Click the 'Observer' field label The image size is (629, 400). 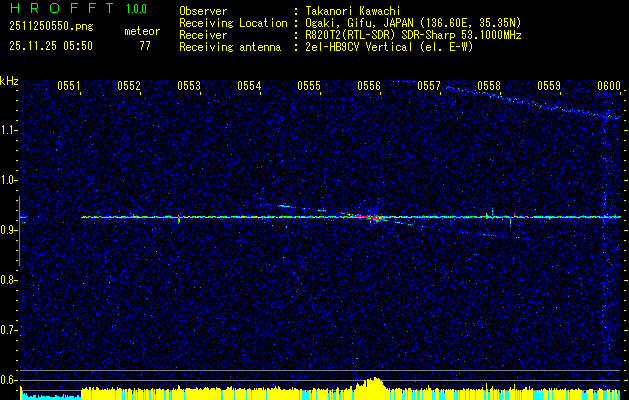click(203, 11)
